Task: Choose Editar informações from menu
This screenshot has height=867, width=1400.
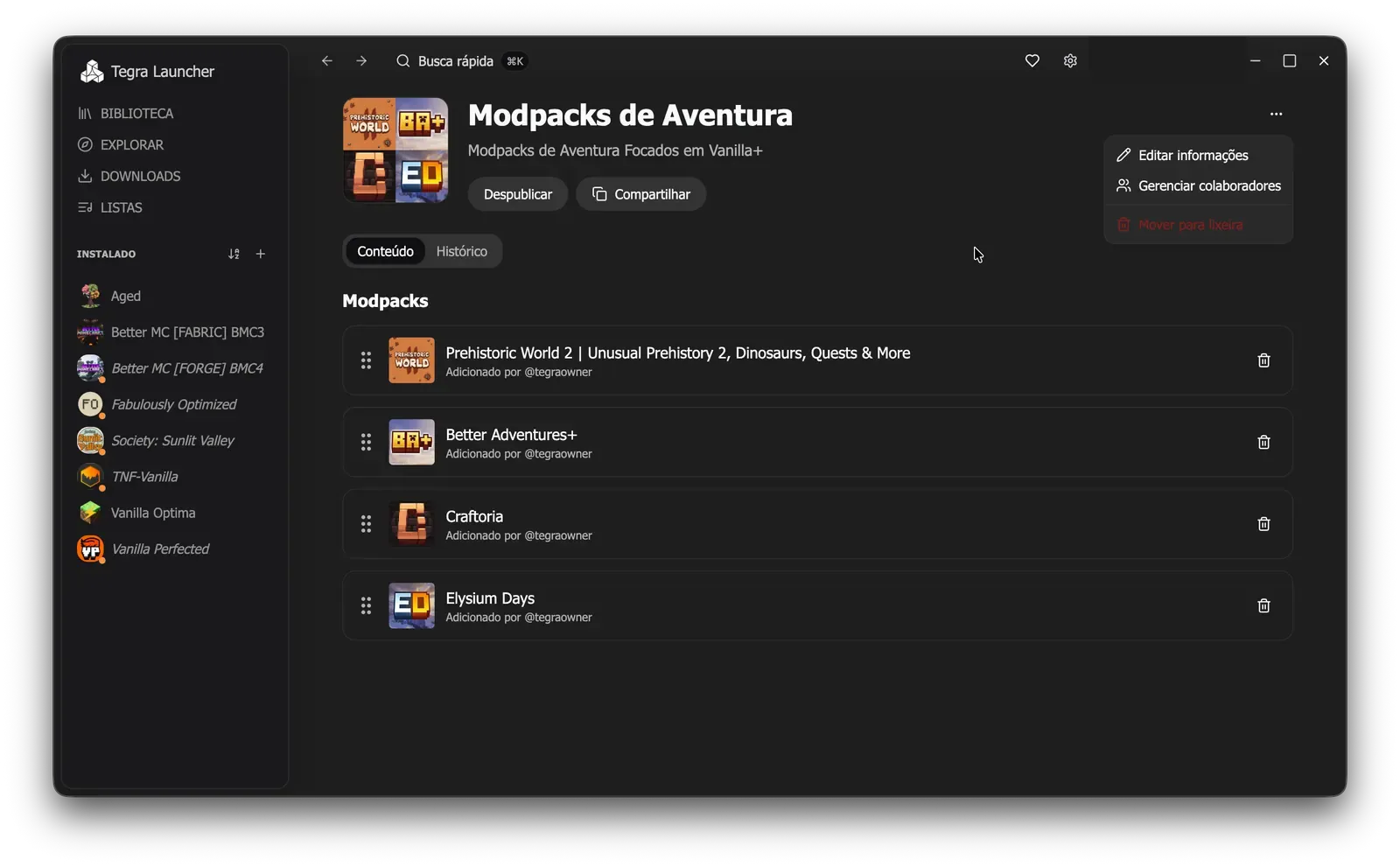Action: [1198, 156]
